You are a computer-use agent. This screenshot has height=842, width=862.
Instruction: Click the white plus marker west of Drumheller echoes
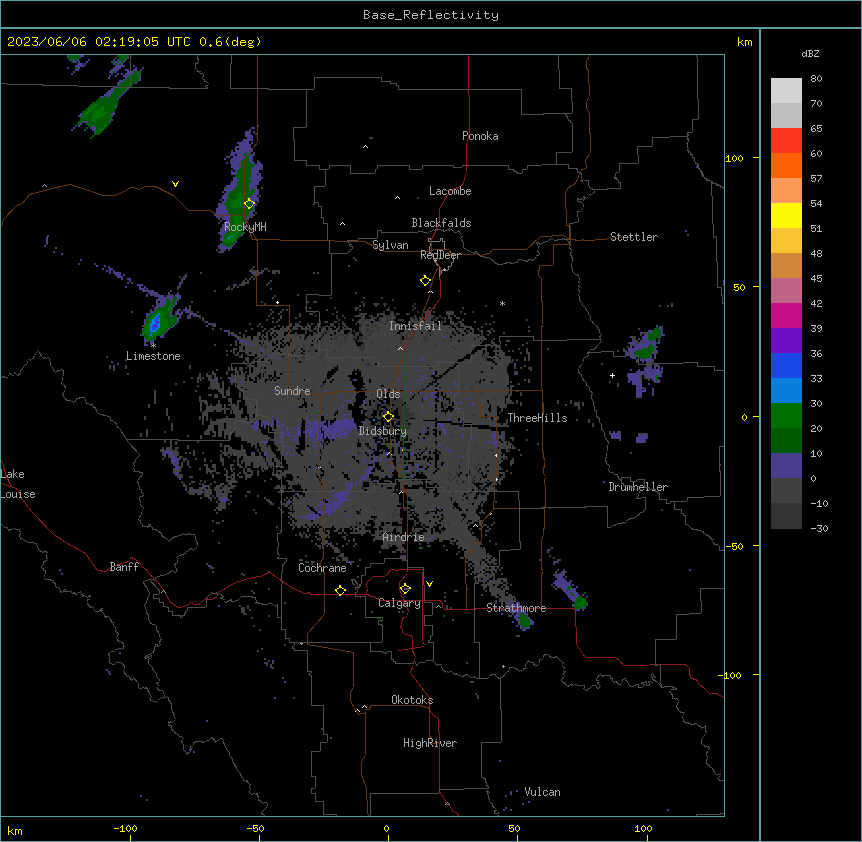click(x=612, y=375)
